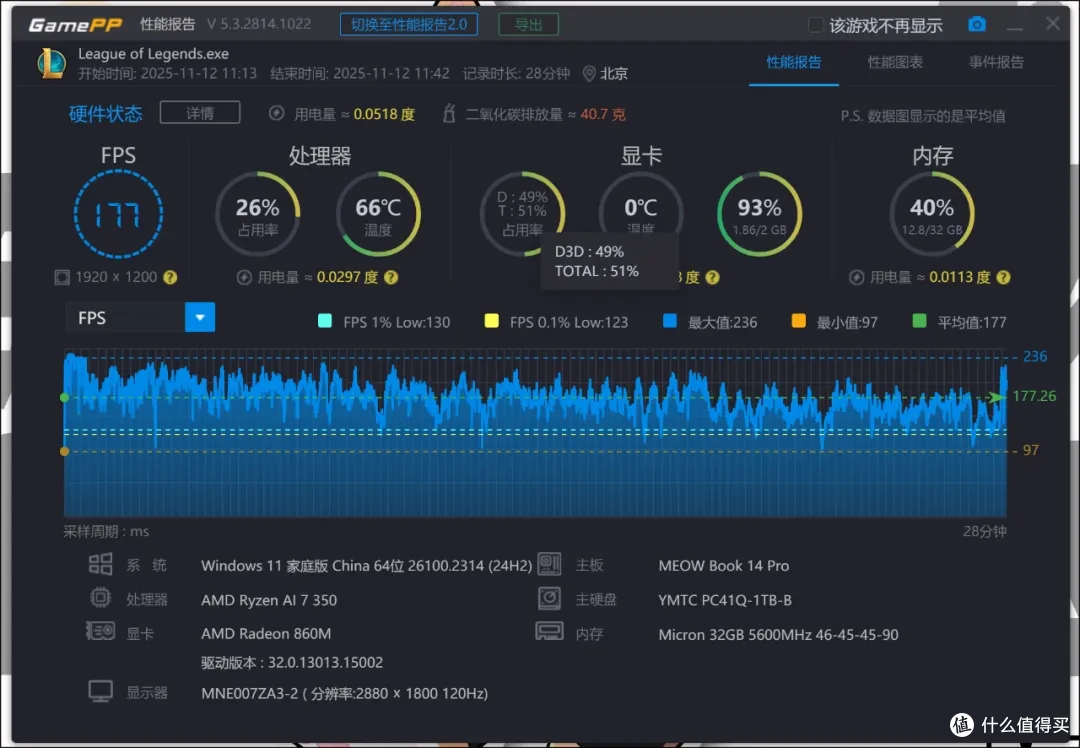Click the processor 26% usage gauge
Viewport: 1080px width, 748px height.
coord(258,214)
